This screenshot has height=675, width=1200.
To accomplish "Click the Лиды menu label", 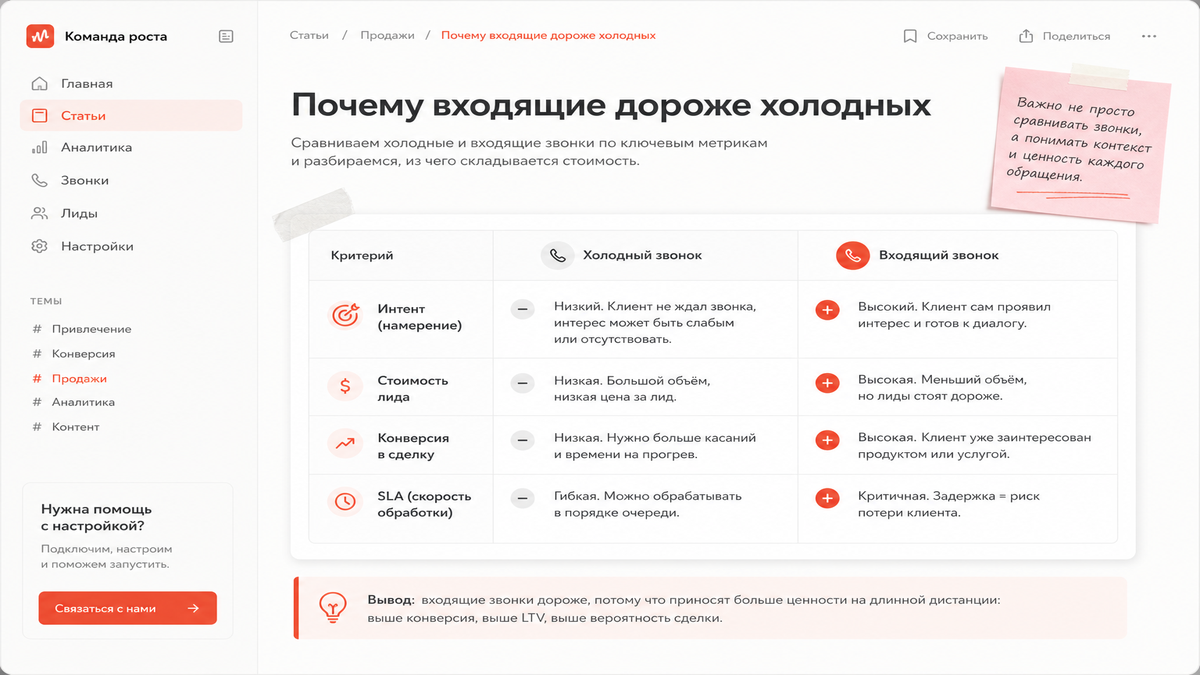I will [79, 213].
